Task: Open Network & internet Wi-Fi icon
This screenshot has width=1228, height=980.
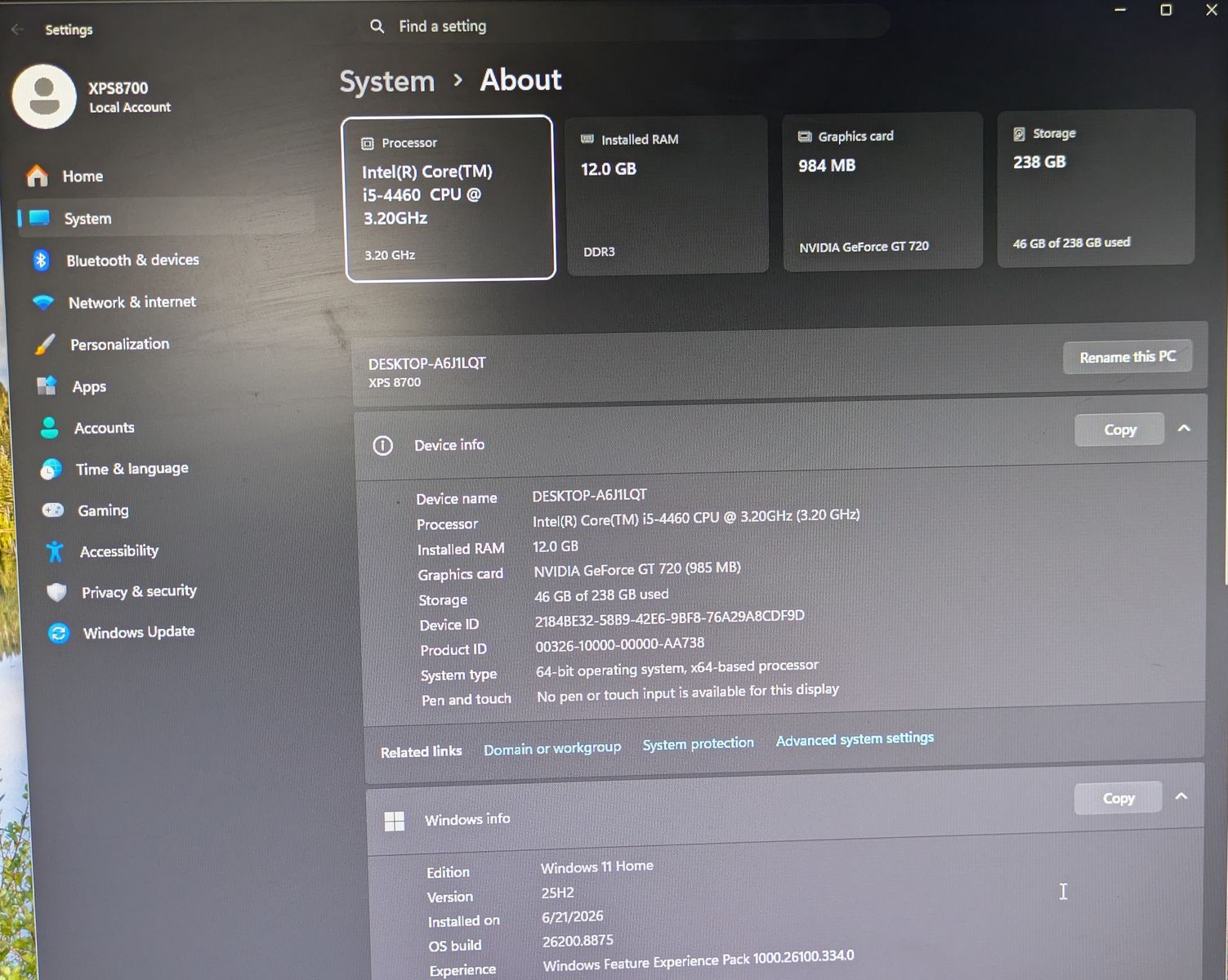Action: point(43,302)
